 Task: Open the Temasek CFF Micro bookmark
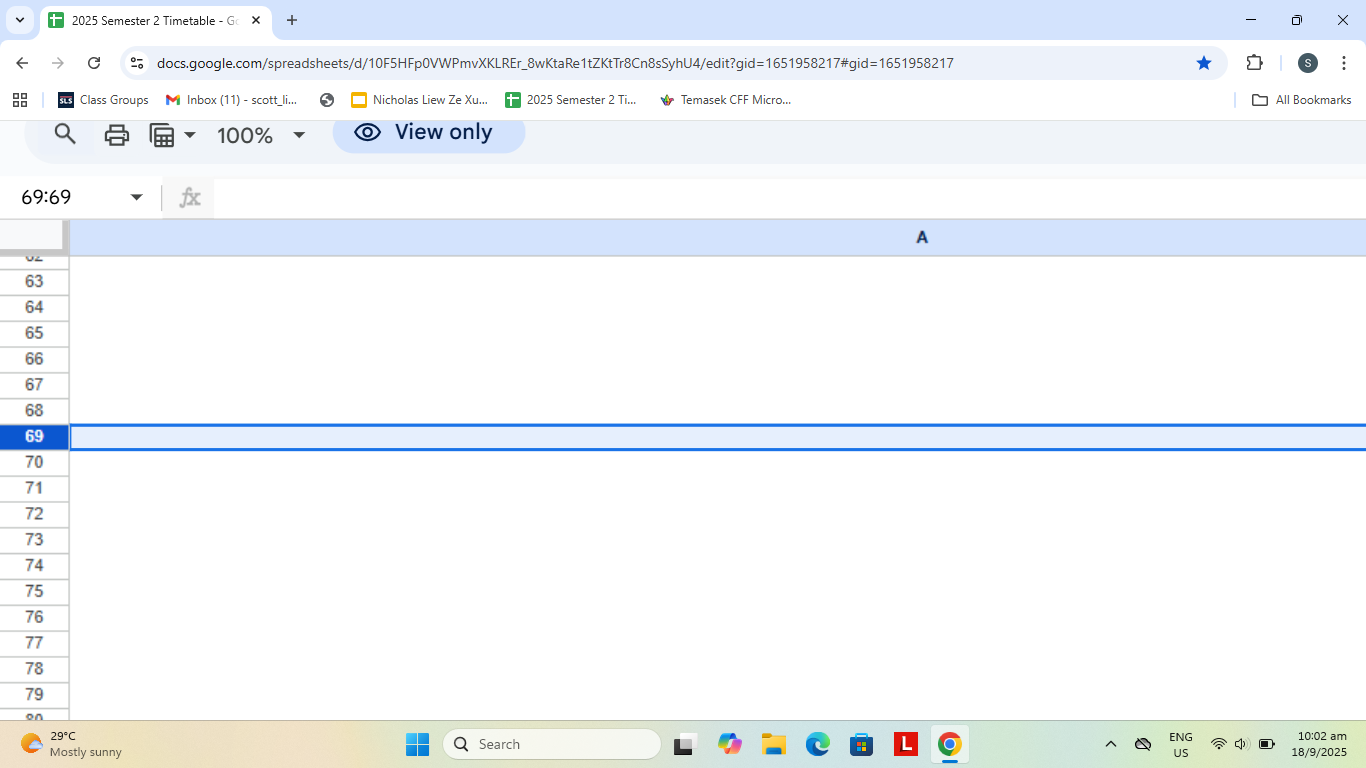(725, 100)
